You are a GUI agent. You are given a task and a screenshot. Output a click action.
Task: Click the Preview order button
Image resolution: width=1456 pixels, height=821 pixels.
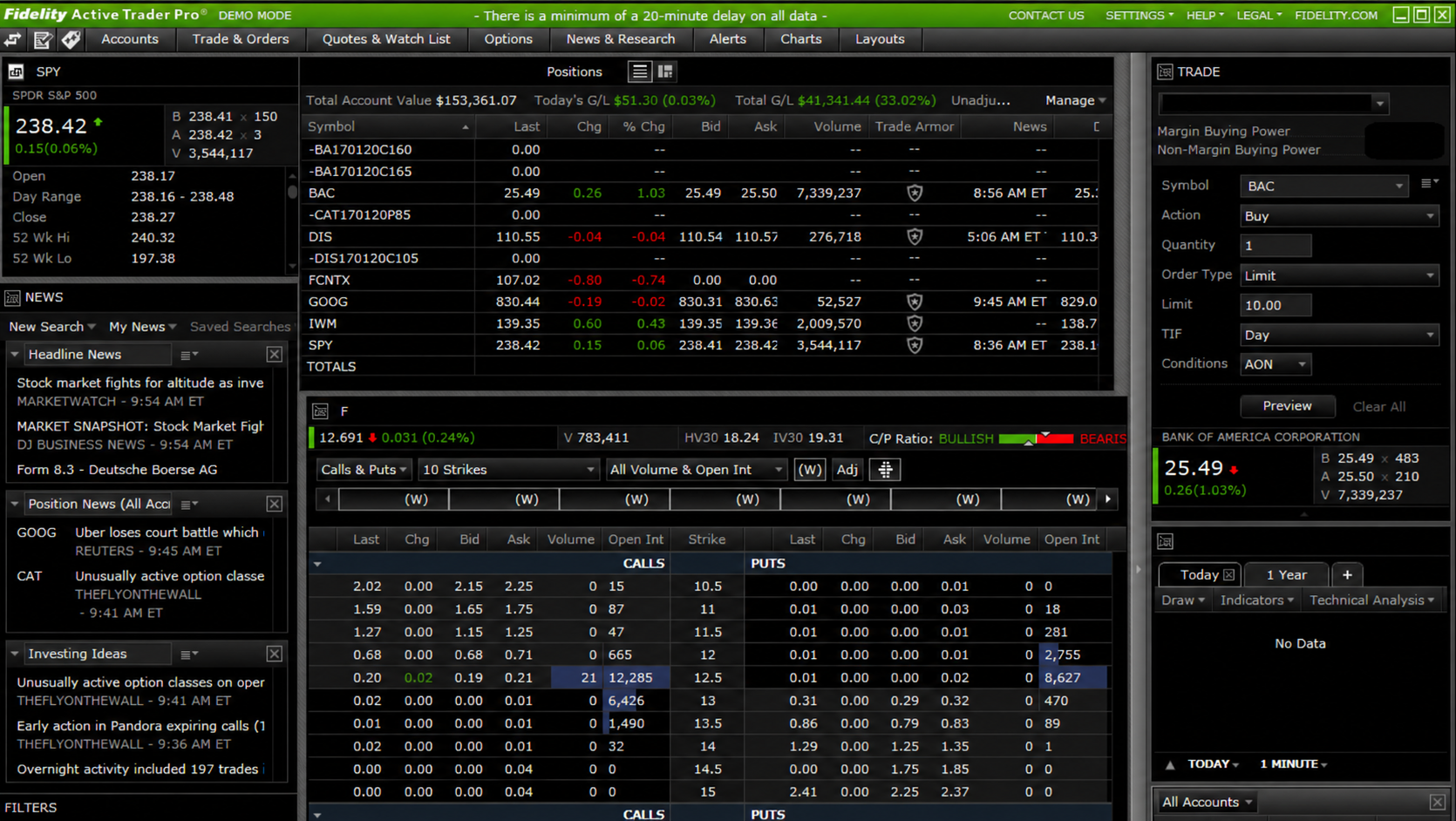(1287, 406)
